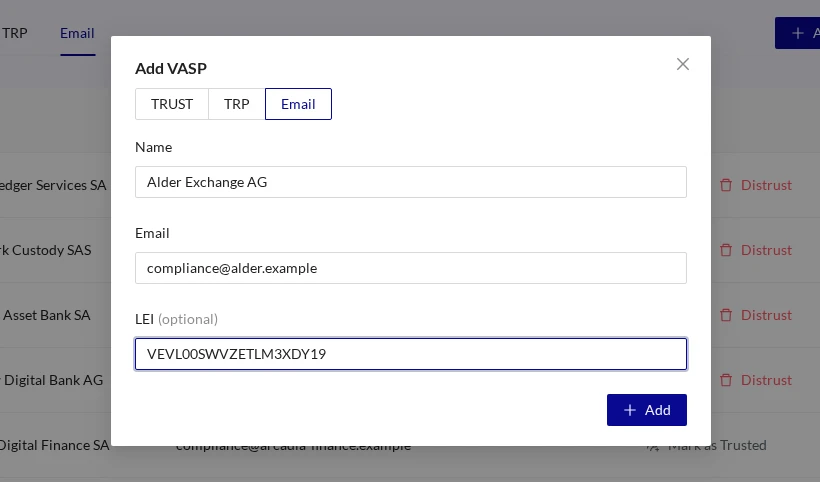Distrust the Asset Bank SA row
820x482 pixels.
pos(756,315)
